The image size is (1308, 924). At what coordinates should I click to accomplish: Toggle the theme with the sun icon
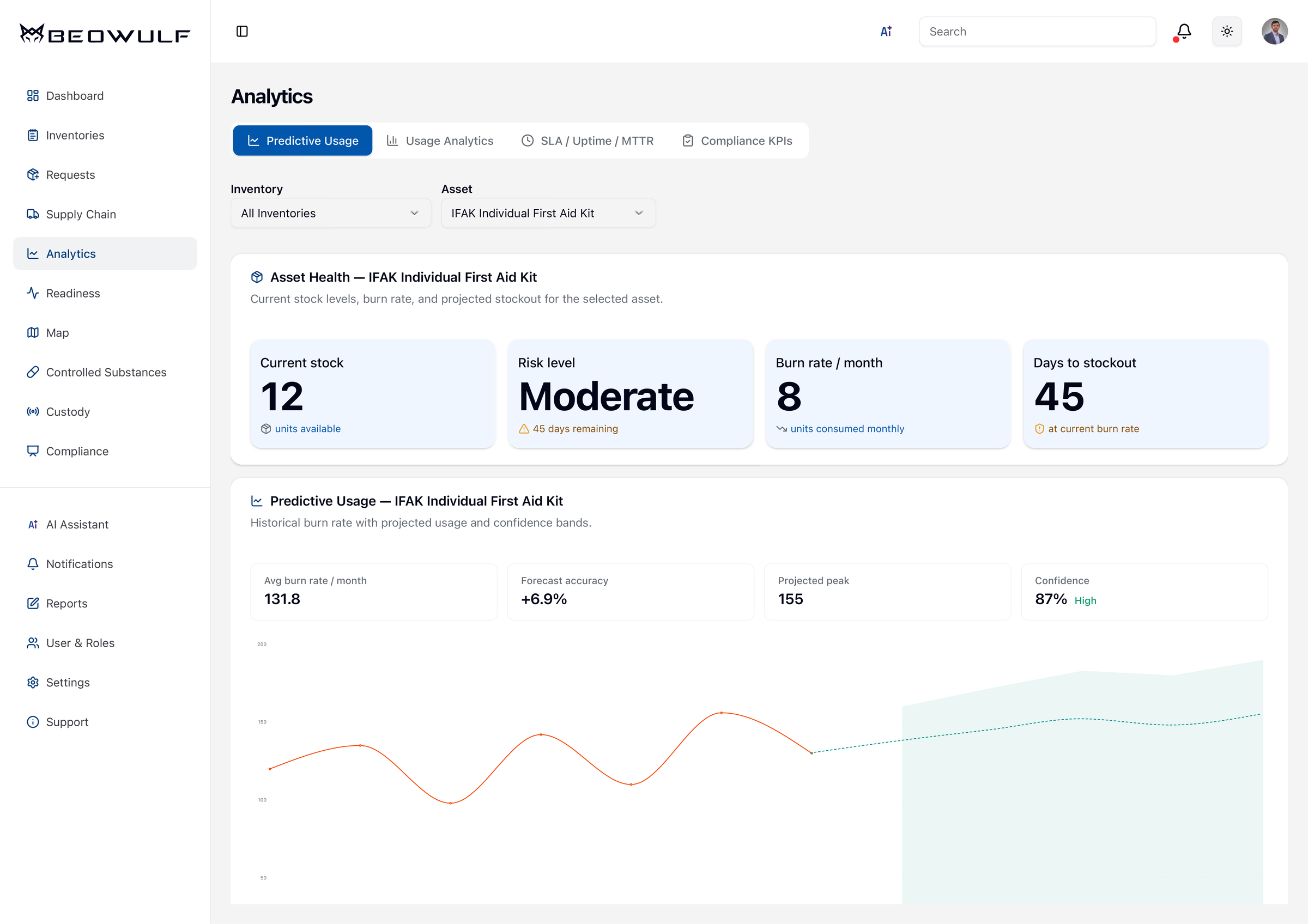coord(1227,31)
